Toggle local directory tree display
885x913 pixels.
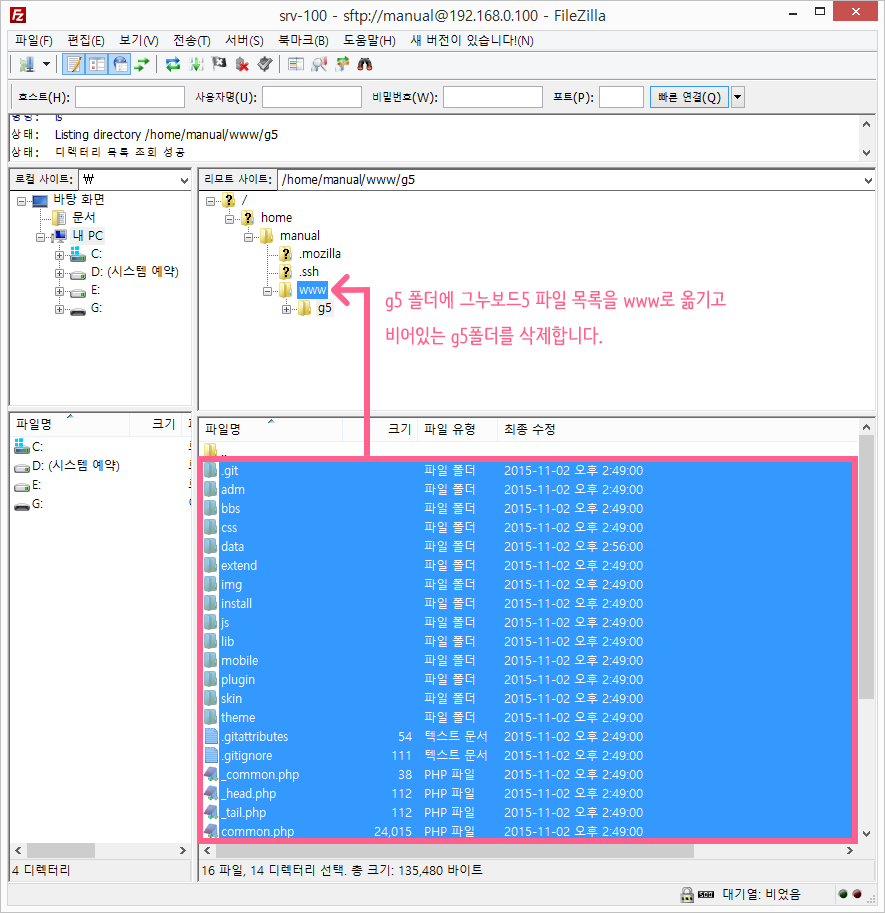[97, 64]
